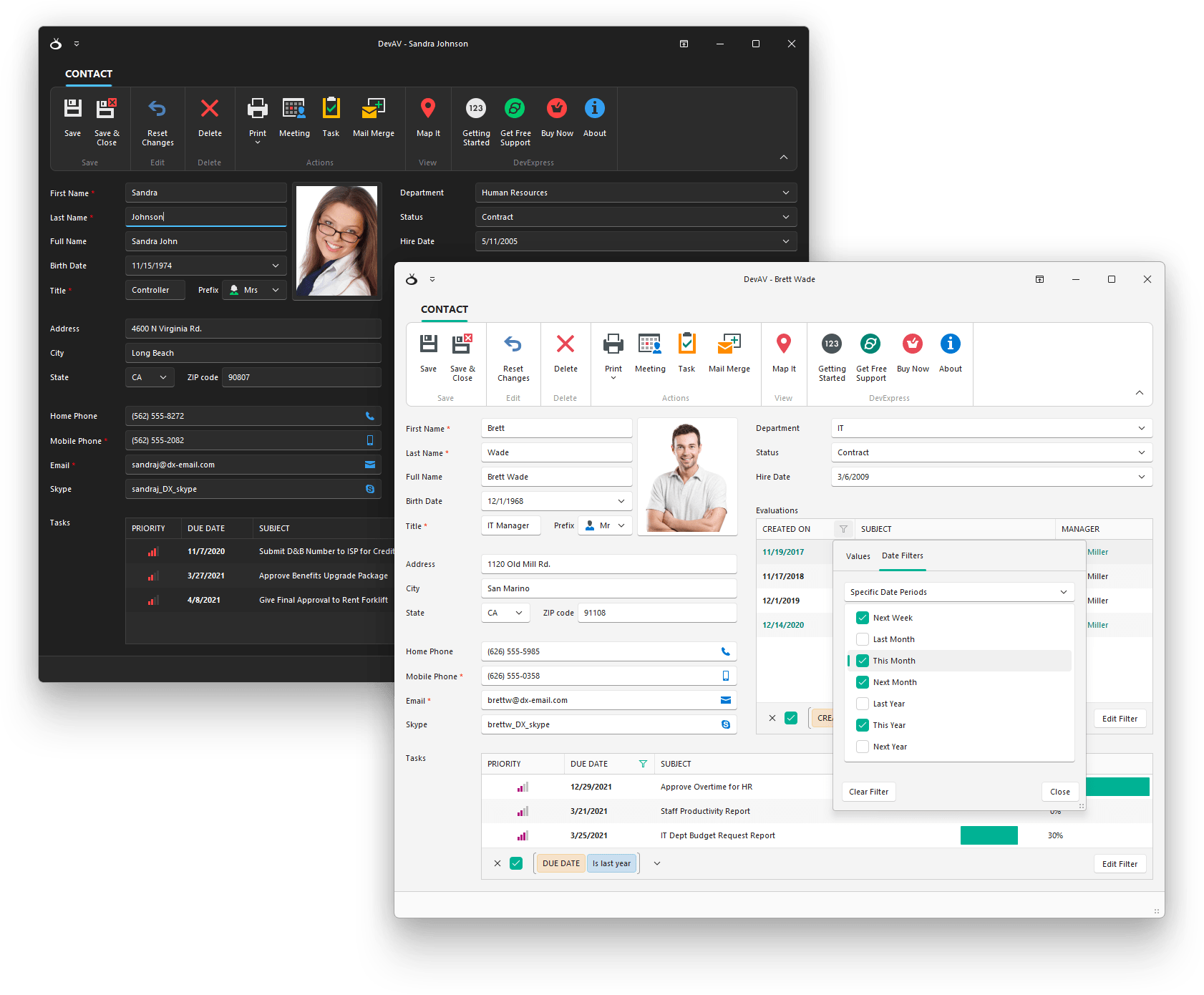Click the Task icon in the Brett Wade ribbon
Viewport: 1204px width, 995px height.
[x=686, y=345]
